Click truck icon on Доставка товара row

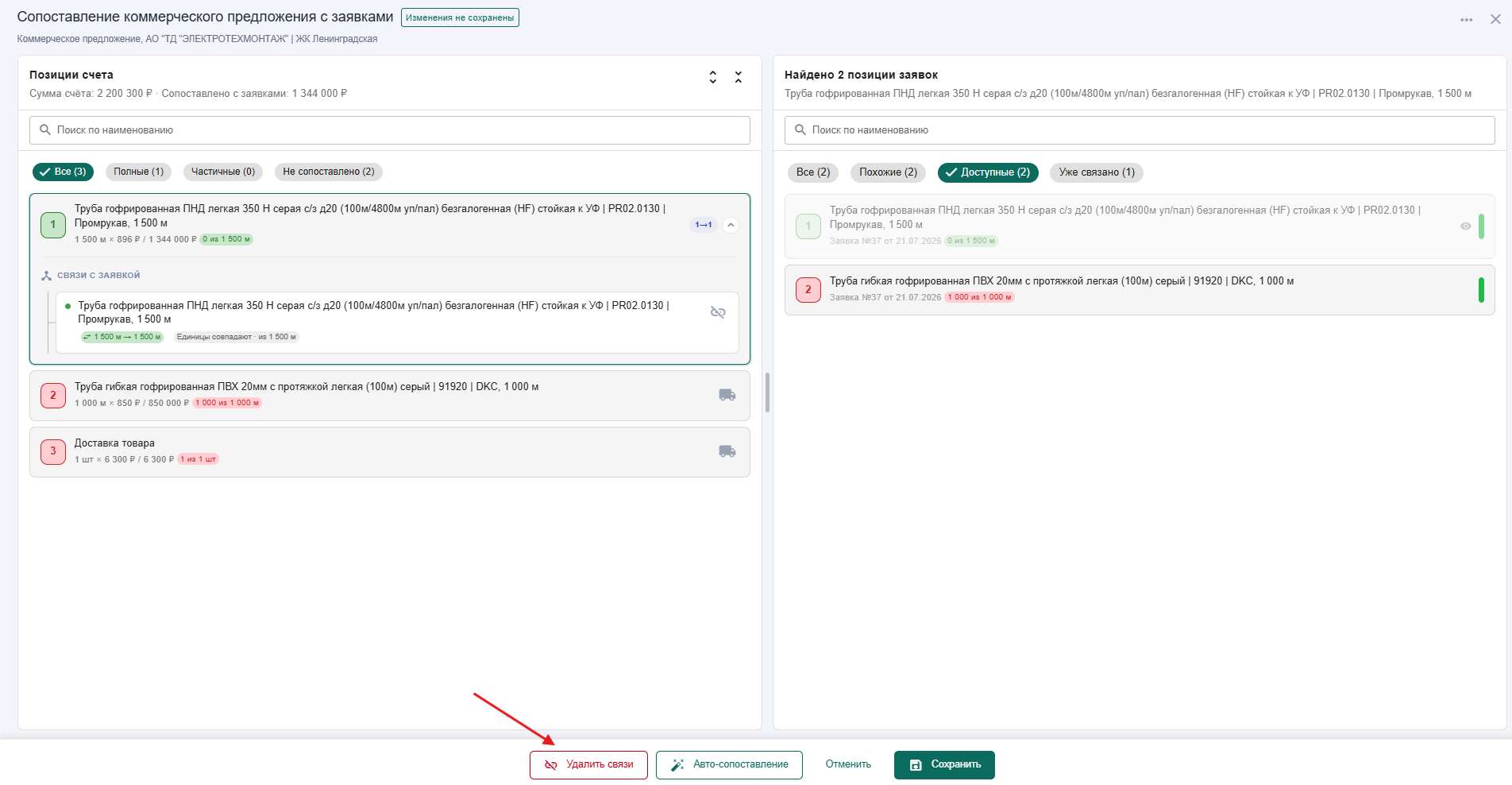(727, 451)
